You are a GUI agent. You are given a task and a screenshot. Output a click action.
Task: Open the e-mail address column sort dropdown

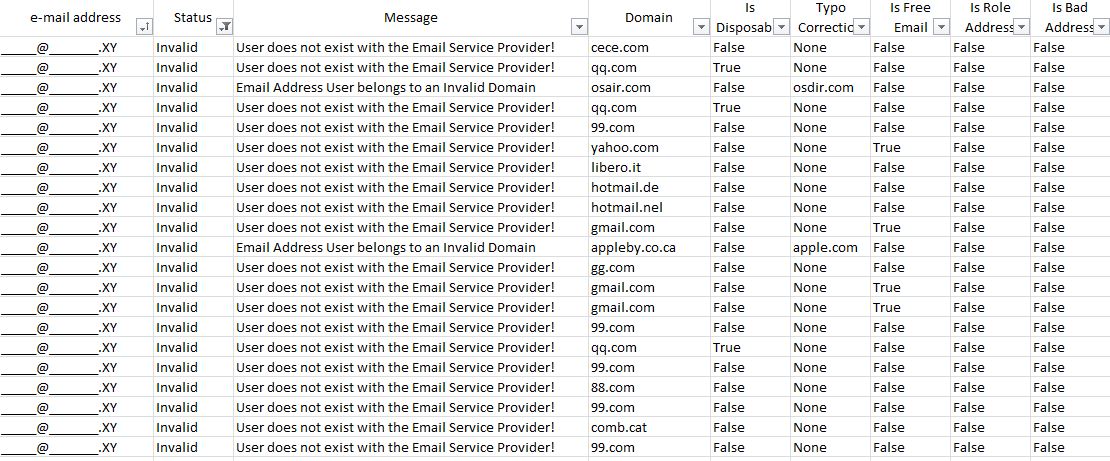pos(143,27)
